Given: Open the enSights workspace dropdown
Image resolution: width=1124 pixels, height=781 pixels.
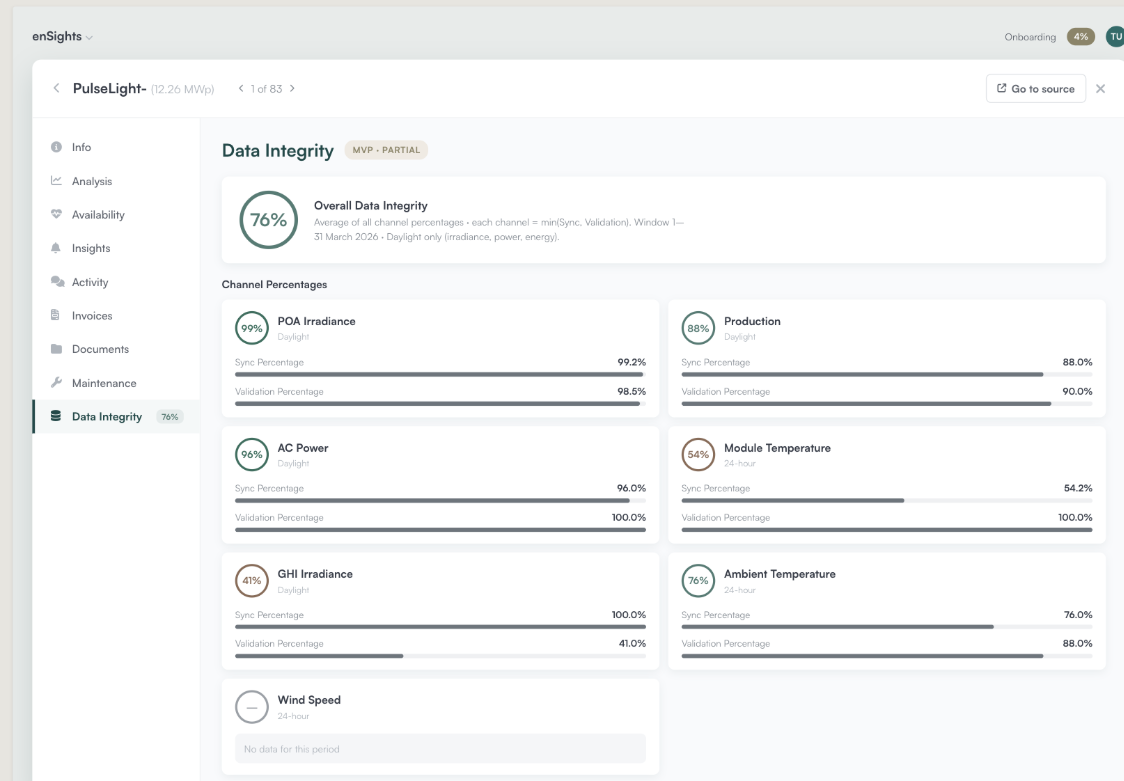Looking at the screenshot, I should pyautogui.click(x=62, y=37).
